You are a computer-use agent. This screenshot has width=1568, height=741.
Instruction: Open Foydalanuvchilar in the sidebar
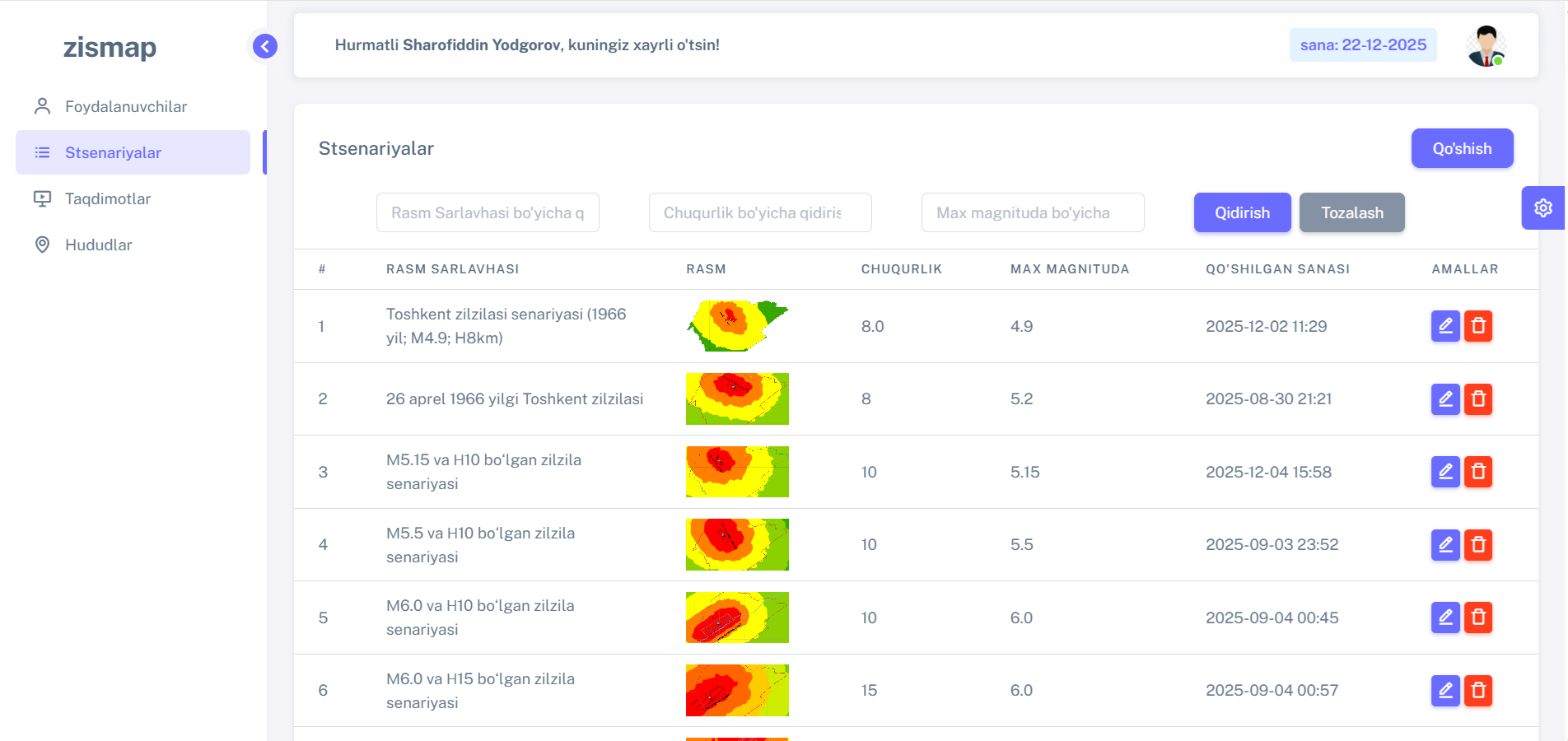pyautogui.click(x=125, y=106)
